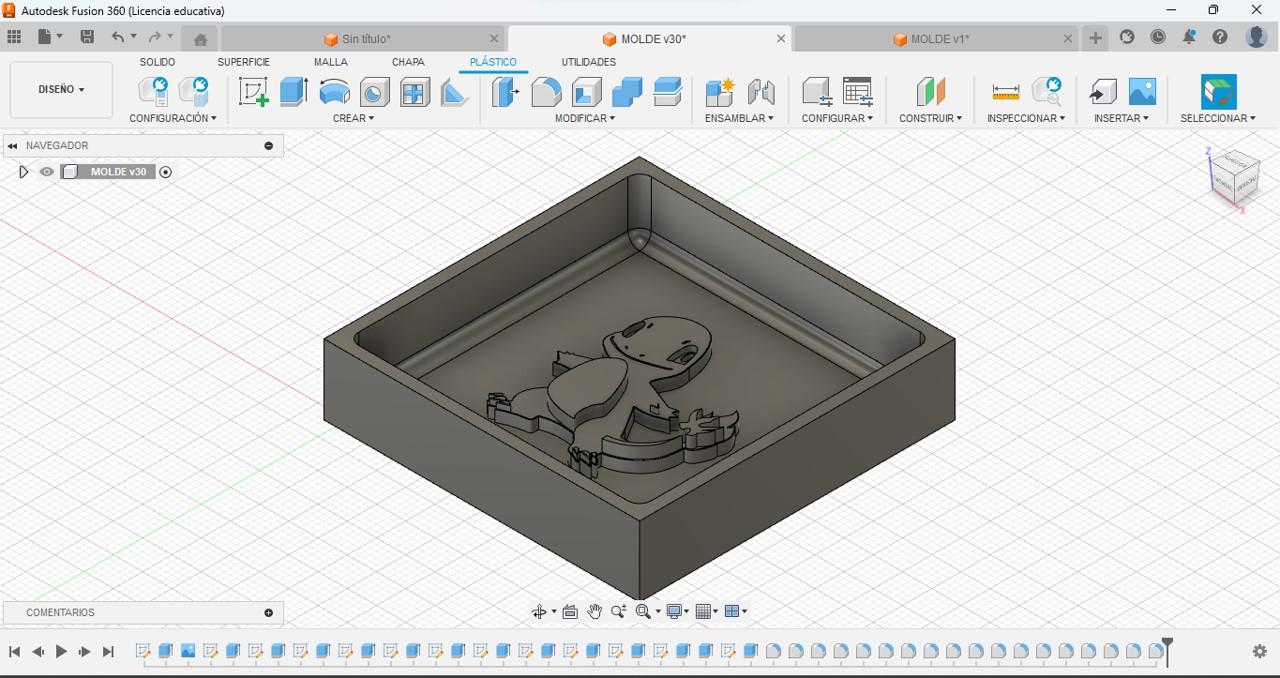Screen dimensions: 1280x678
Task: Open the CONFIGURACIÓN dropdown
Action: coord(173,118)
